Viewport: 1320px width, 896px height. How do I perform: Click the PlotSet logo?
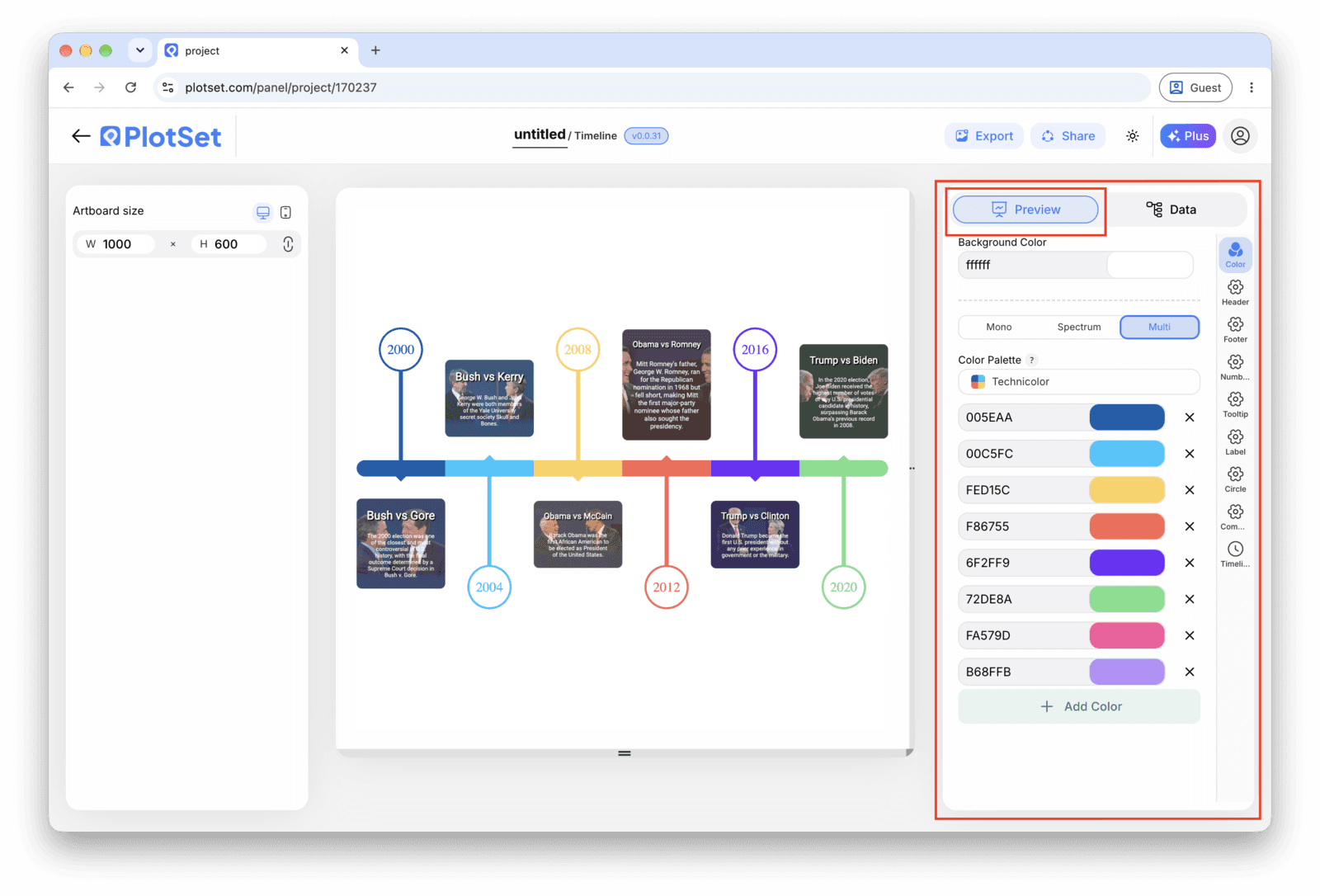[161, 136]
